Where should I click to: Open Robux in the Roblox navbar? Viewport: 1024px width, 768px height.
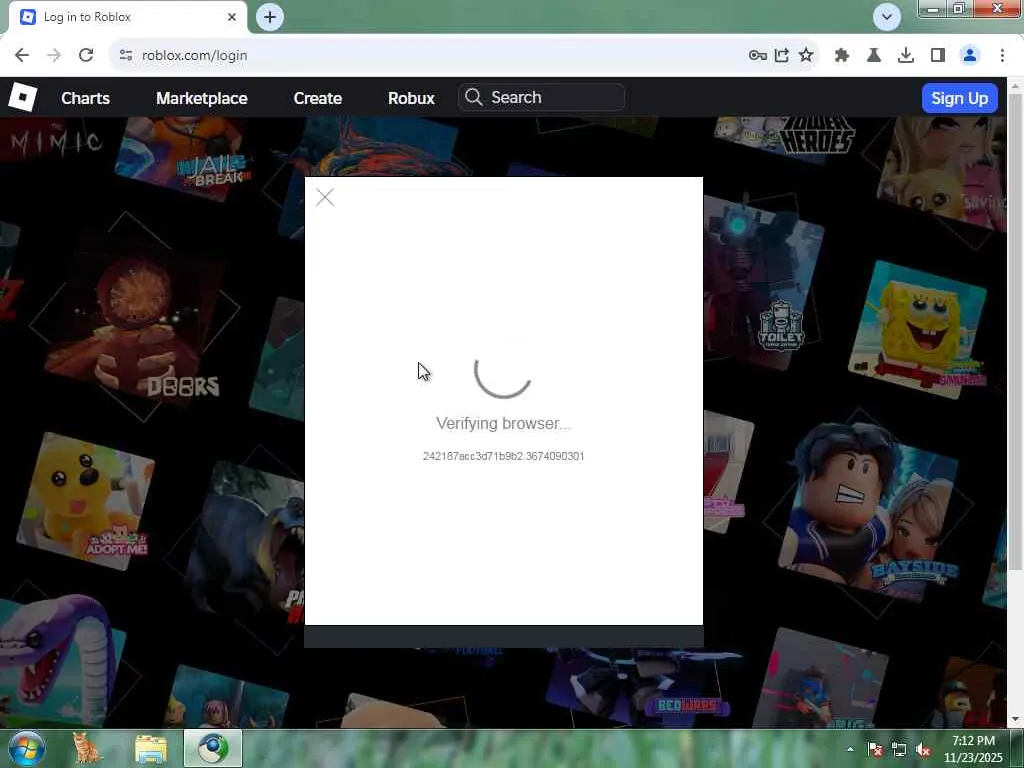[x=411, y=98]
